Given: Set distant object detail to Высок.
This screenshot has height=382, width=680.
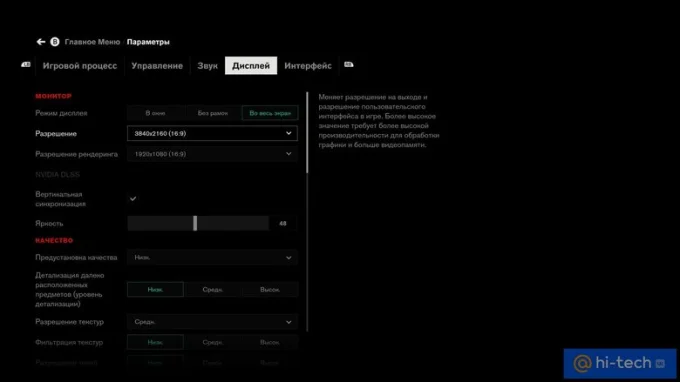Looking at the screenshot, I should click(270, 290).
